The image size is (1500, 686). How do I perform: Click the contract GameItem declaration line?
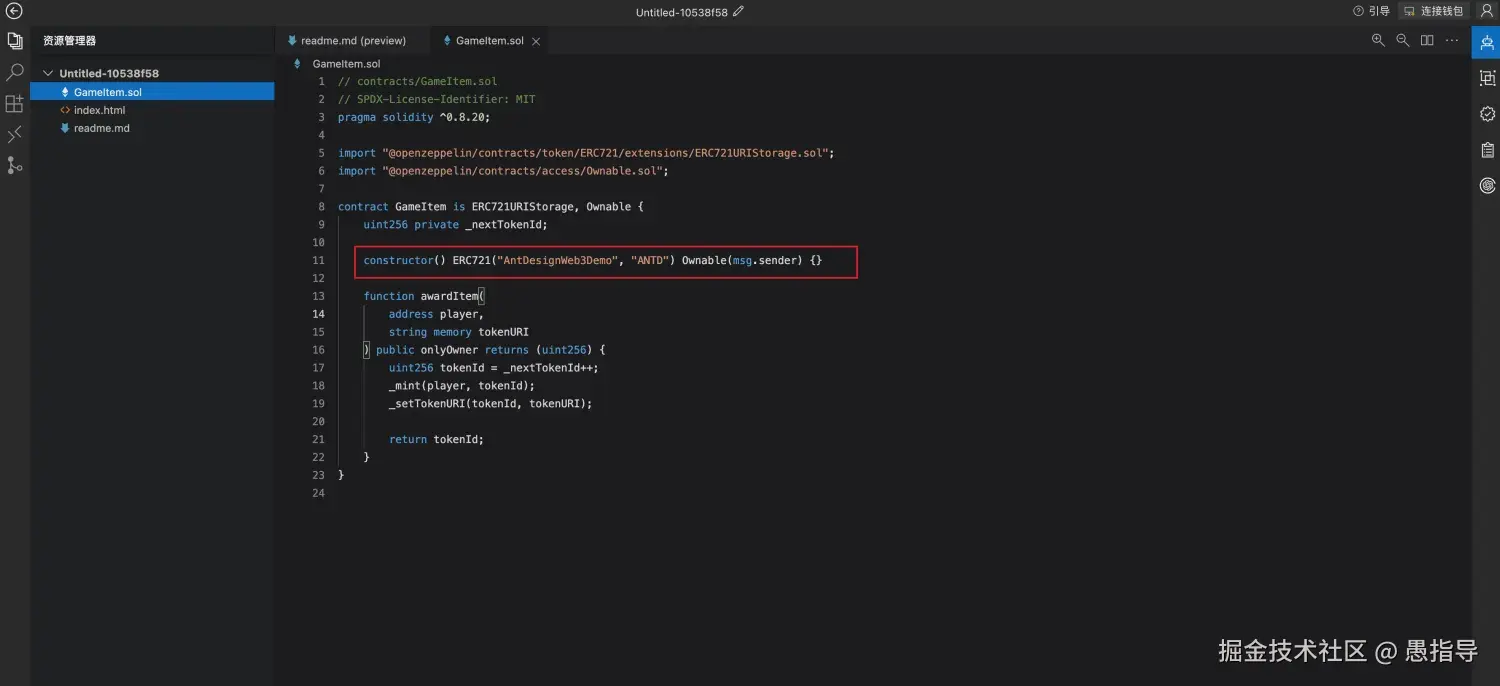(x=491, y=207)
